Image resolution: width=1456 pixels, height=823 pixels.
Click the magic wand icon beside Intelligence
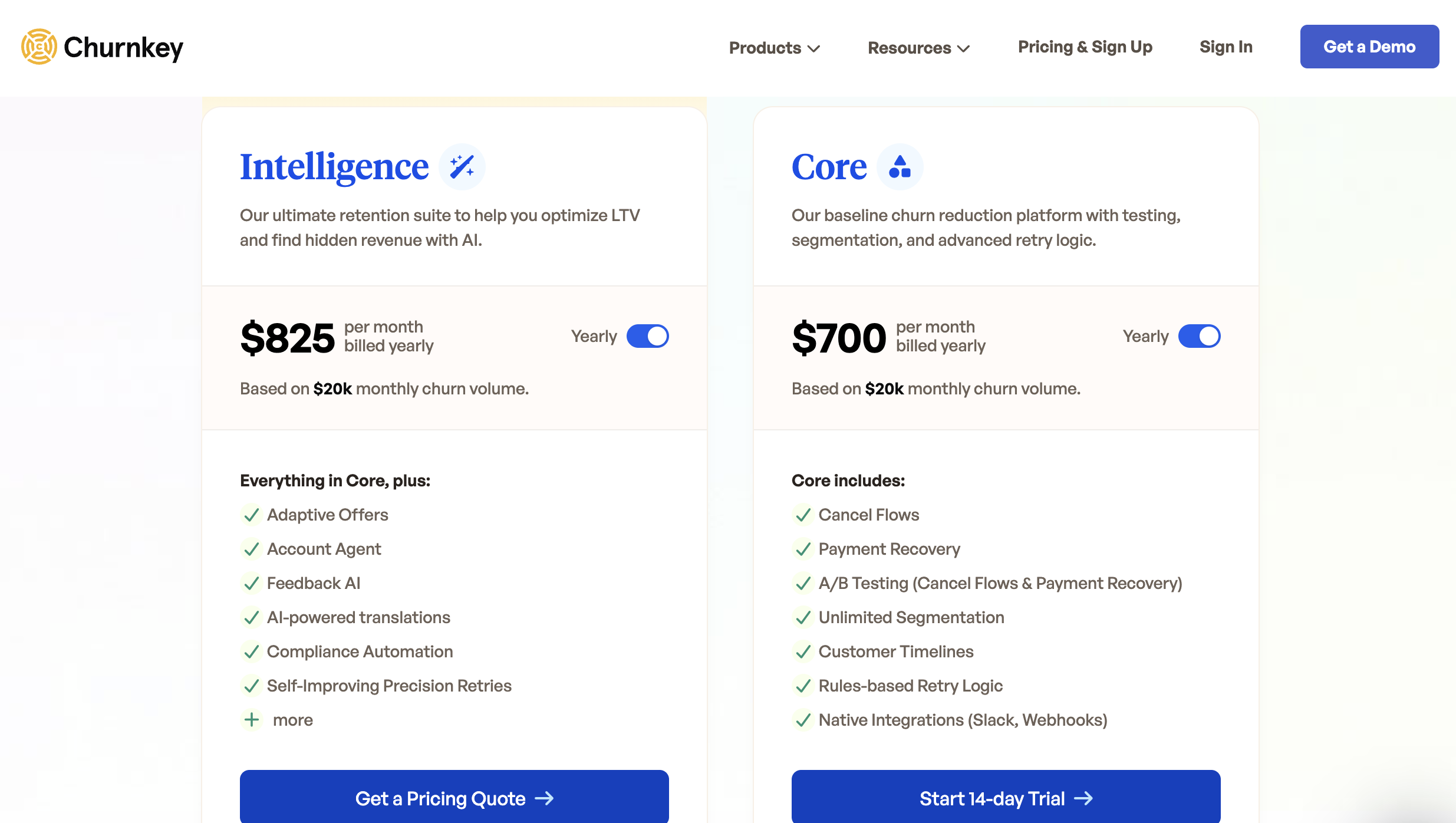pos(462,166)
